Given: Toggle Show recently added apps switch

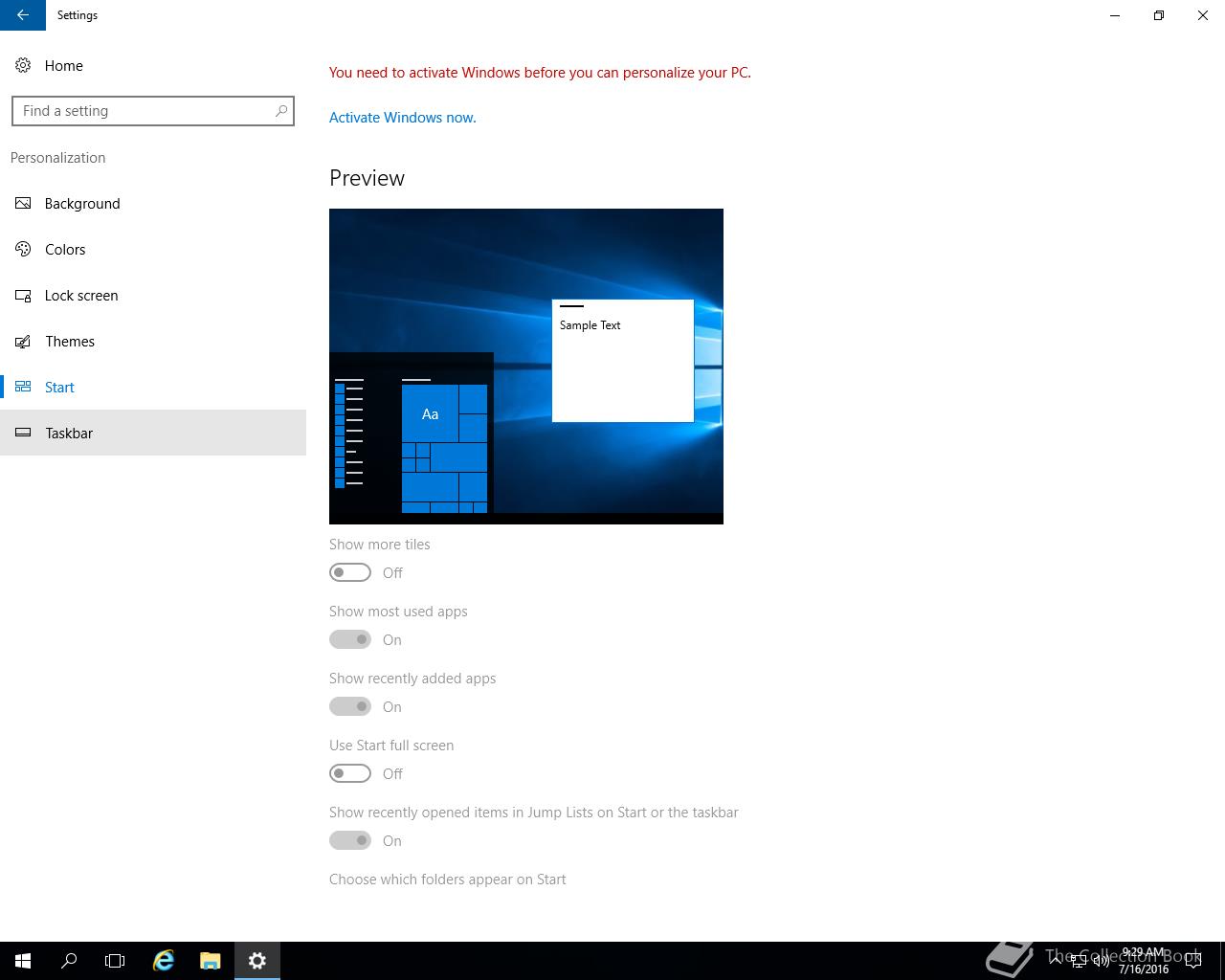Looking at the screenshot, I should tap(350, 706).
